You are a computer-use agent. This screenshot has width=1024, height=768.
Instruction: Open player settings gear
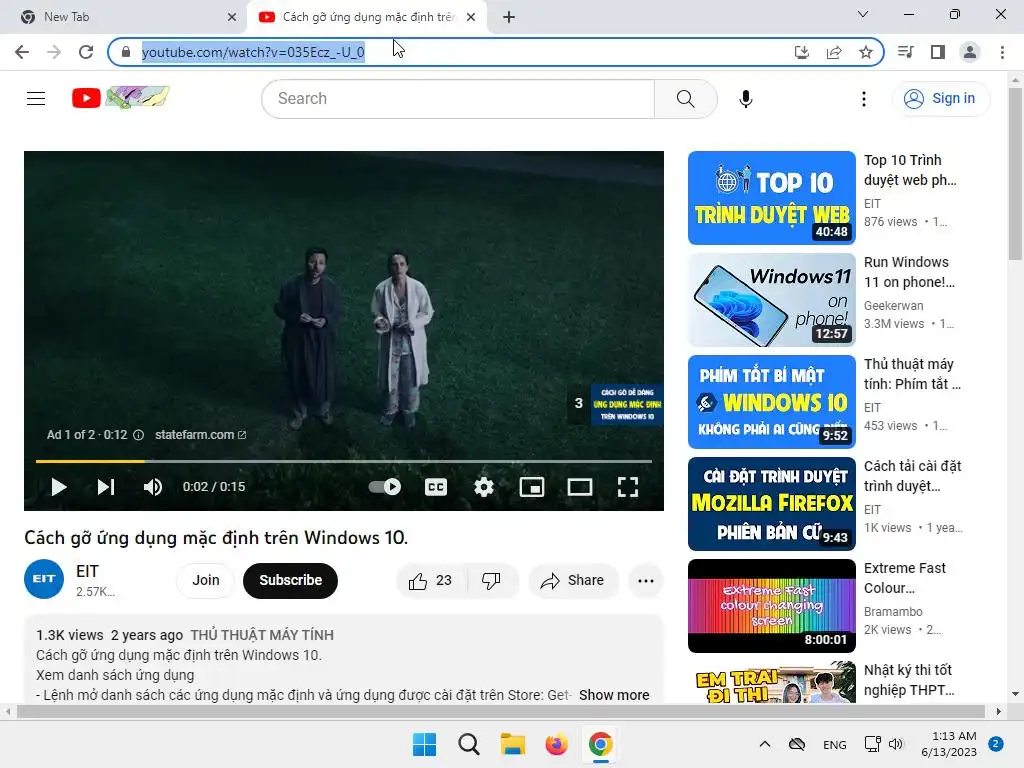click(483, 487)
